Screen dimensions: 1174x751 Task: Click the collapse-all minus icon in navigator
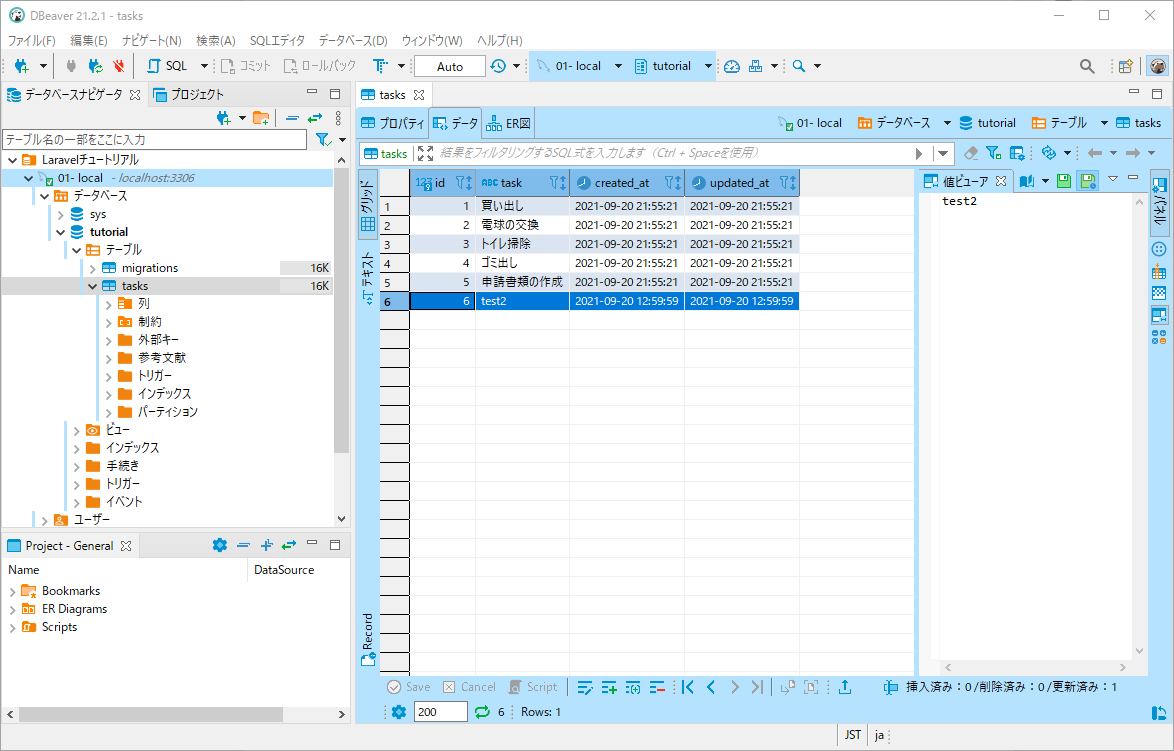(x=292, y=118)
